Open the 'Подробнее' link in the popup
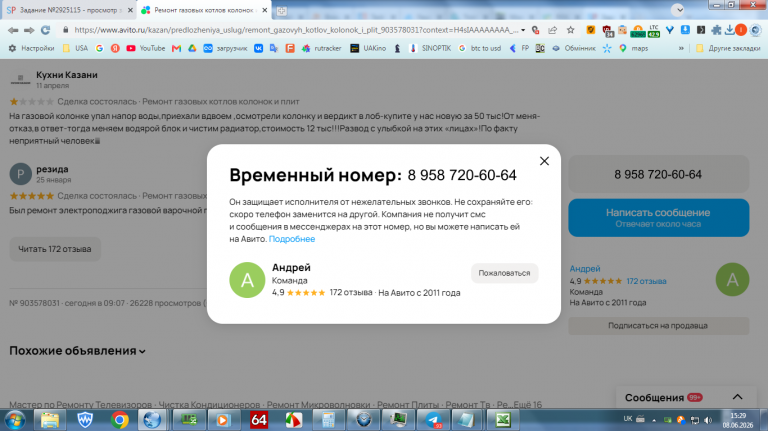 pos(292,239)
